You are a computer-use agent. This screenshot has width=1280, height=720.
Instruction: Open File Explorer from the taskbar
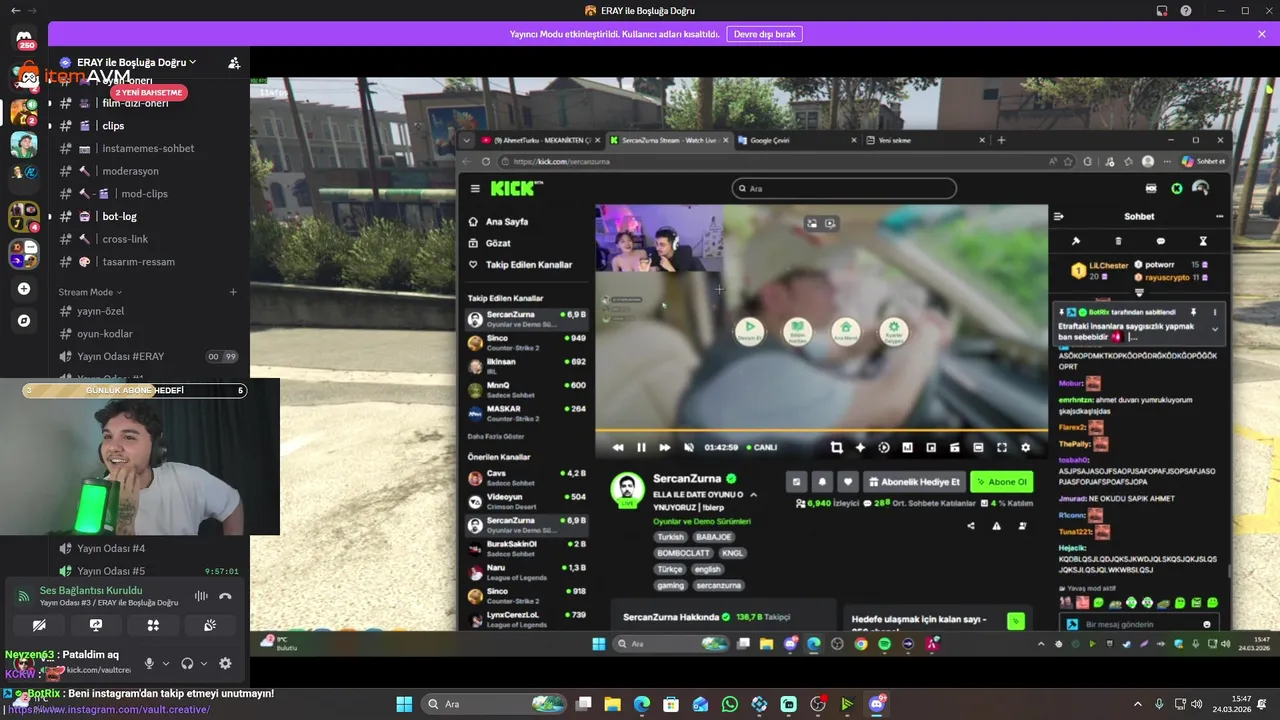click(x=612, y=704)
